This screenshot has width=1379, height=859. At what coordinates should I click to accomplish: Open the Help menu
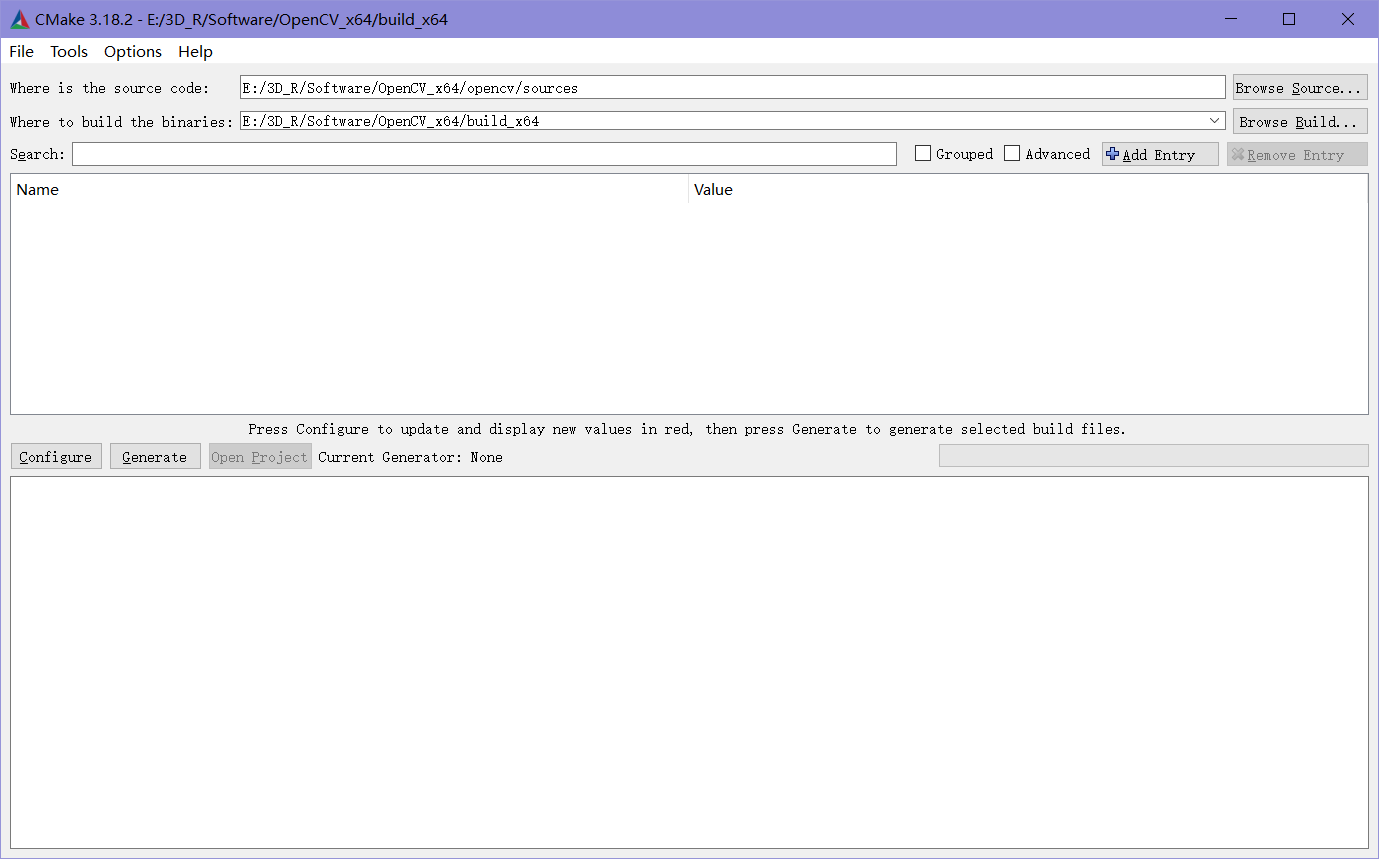coord(195,51)
